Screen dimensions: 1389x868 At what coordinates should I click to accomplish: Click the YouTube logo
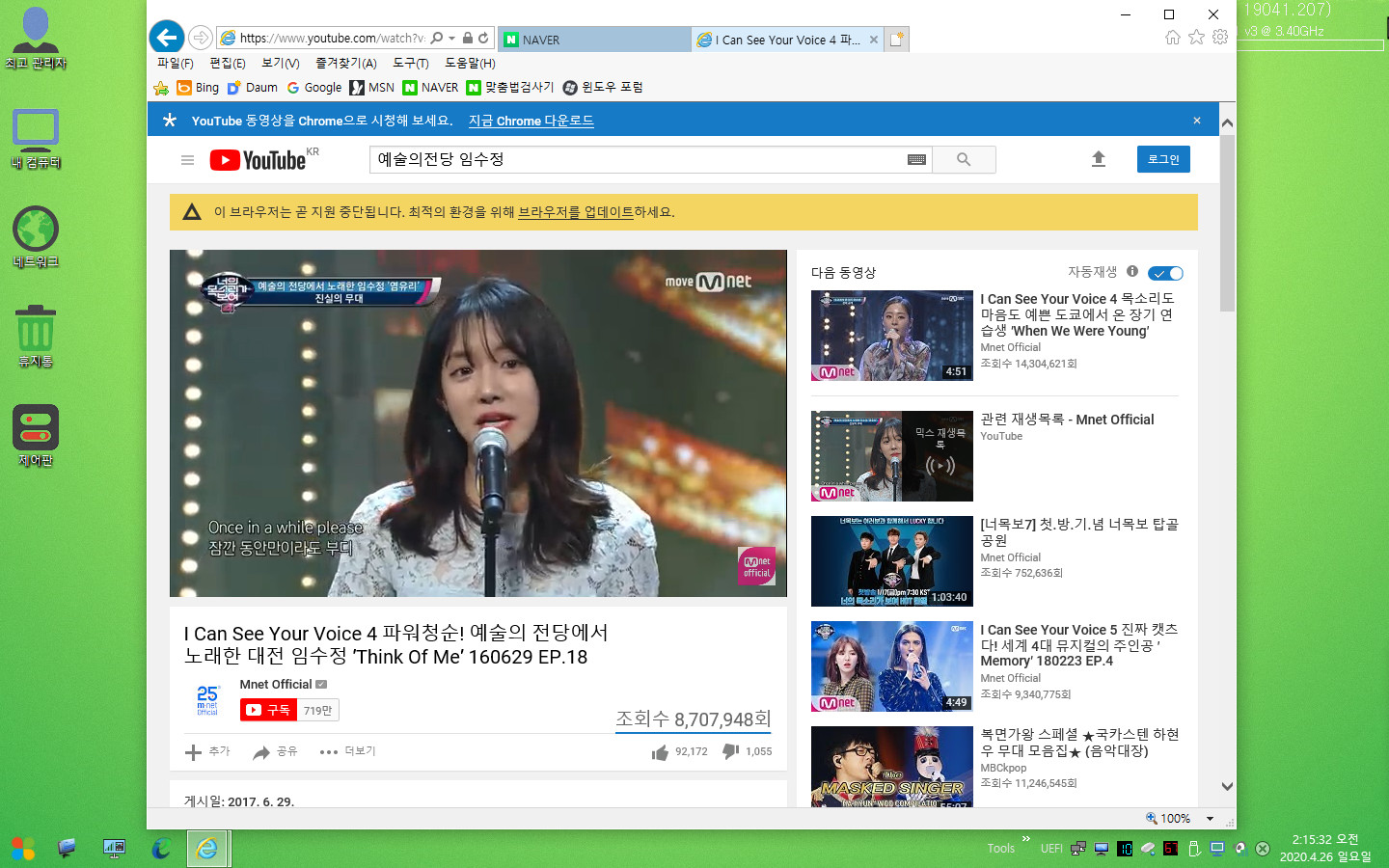259,160
